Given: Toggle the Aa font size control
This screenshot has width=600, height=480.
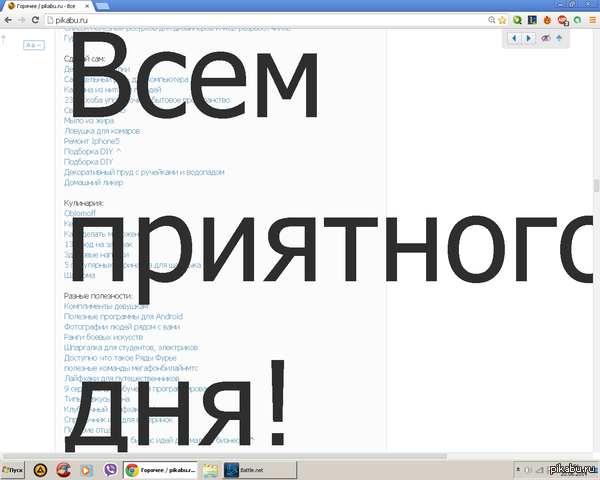Looking at the screenshot, I should 33,45.
